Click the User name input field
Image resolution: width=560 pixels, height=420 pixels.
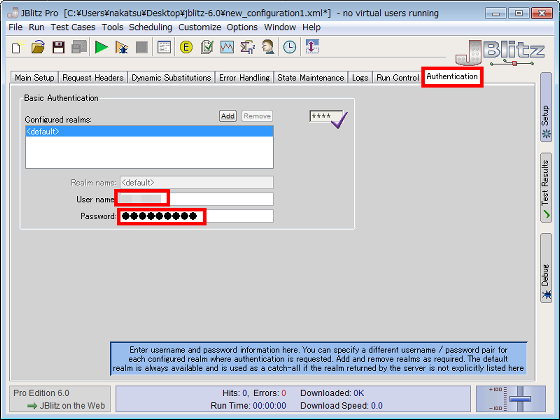tap(196, 199)
